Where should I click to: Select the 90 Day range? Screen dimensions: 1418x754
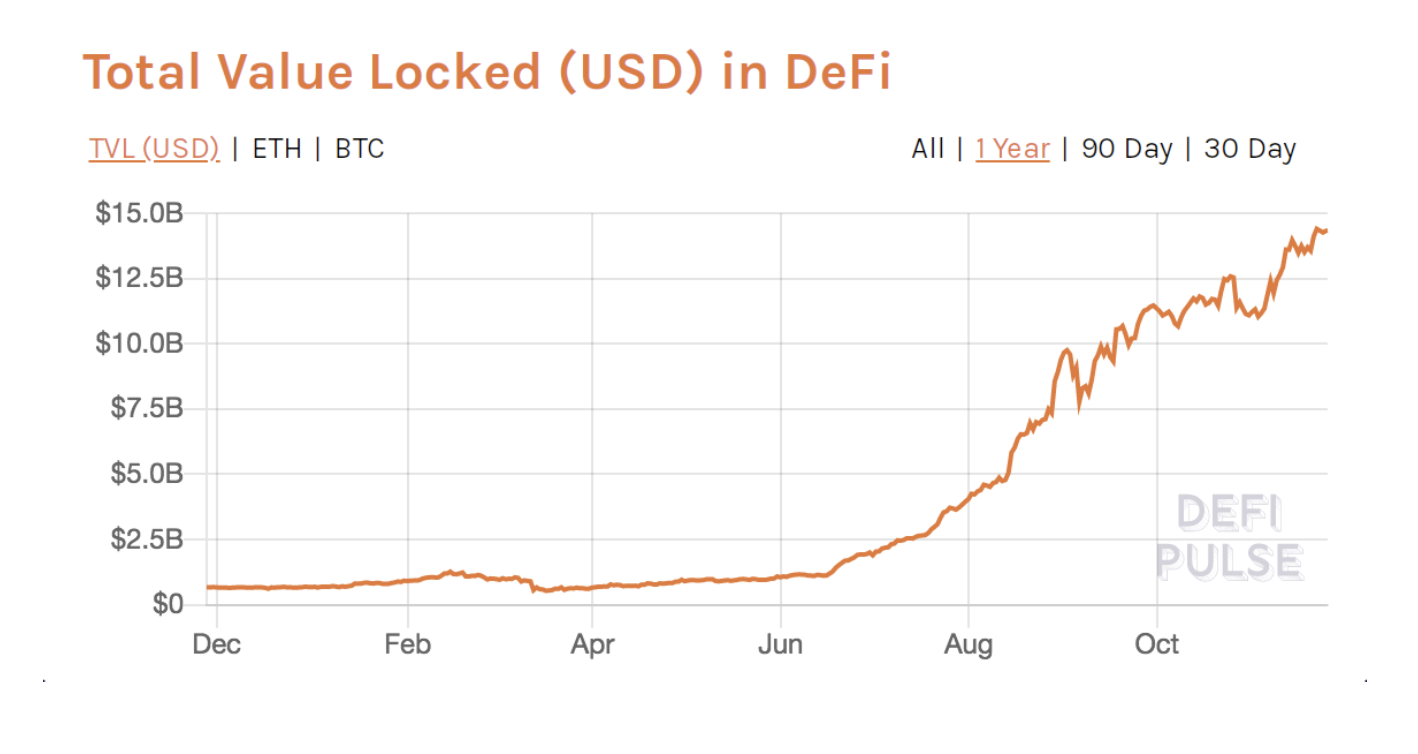coord(1127,149)
